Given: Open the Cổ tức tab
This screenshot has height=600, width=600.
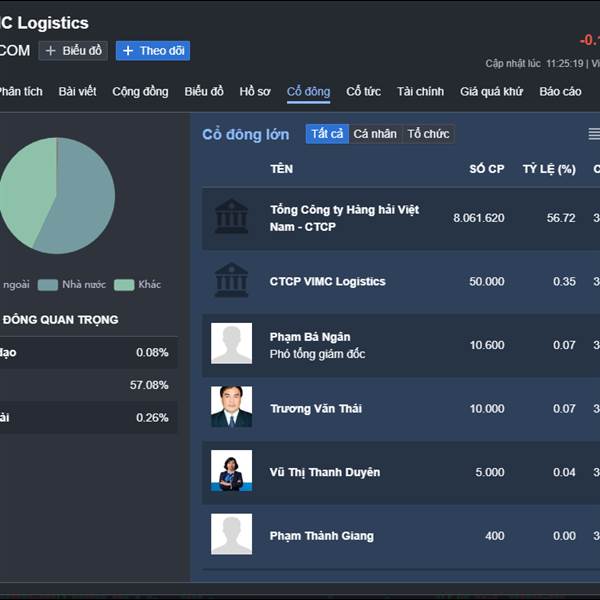Looking at the screenshot, I should pyautogui.click(x=363, y=91).
